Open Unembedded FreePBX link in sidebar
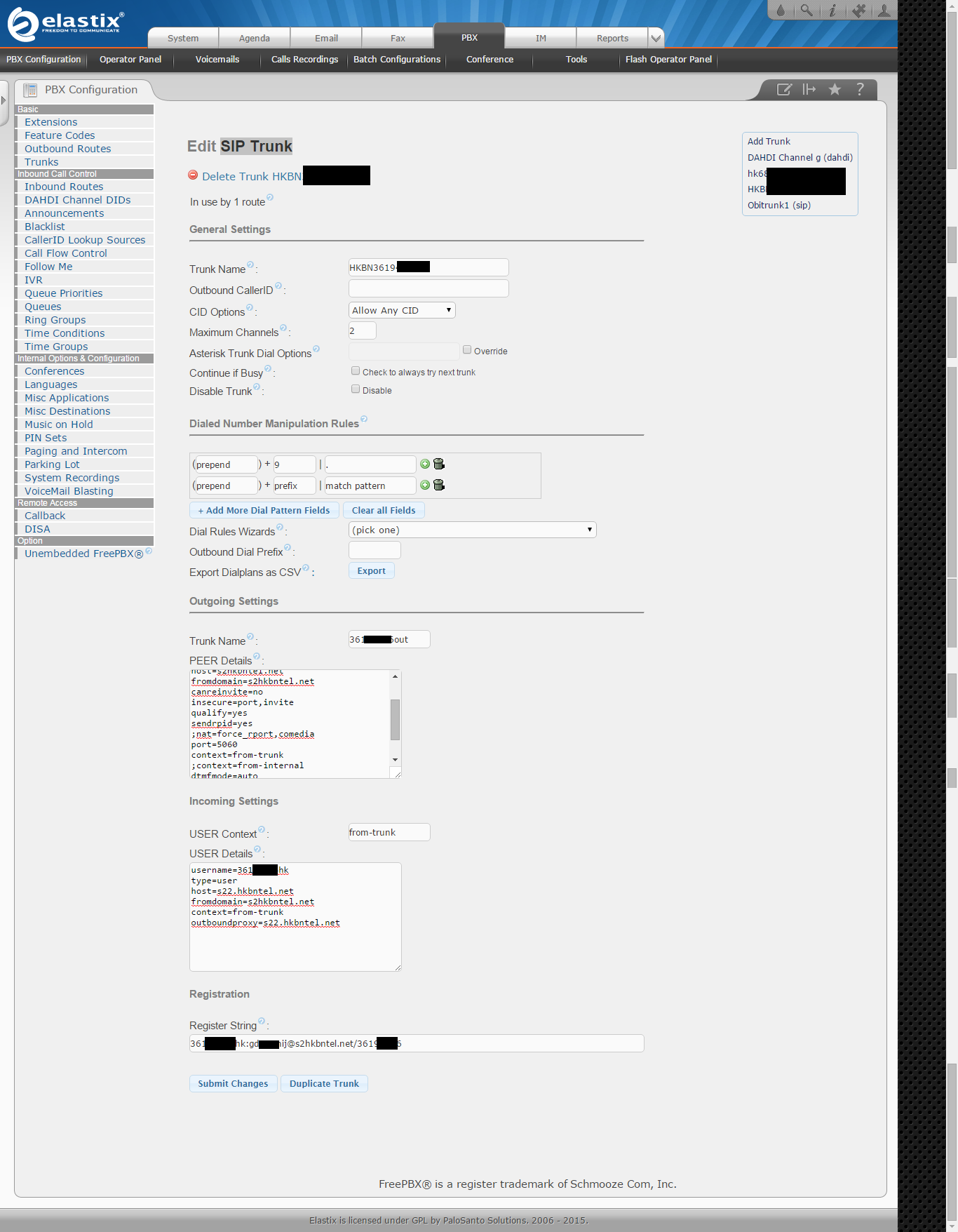Screen dimensions: 958x1232 (x=84, y=554)
